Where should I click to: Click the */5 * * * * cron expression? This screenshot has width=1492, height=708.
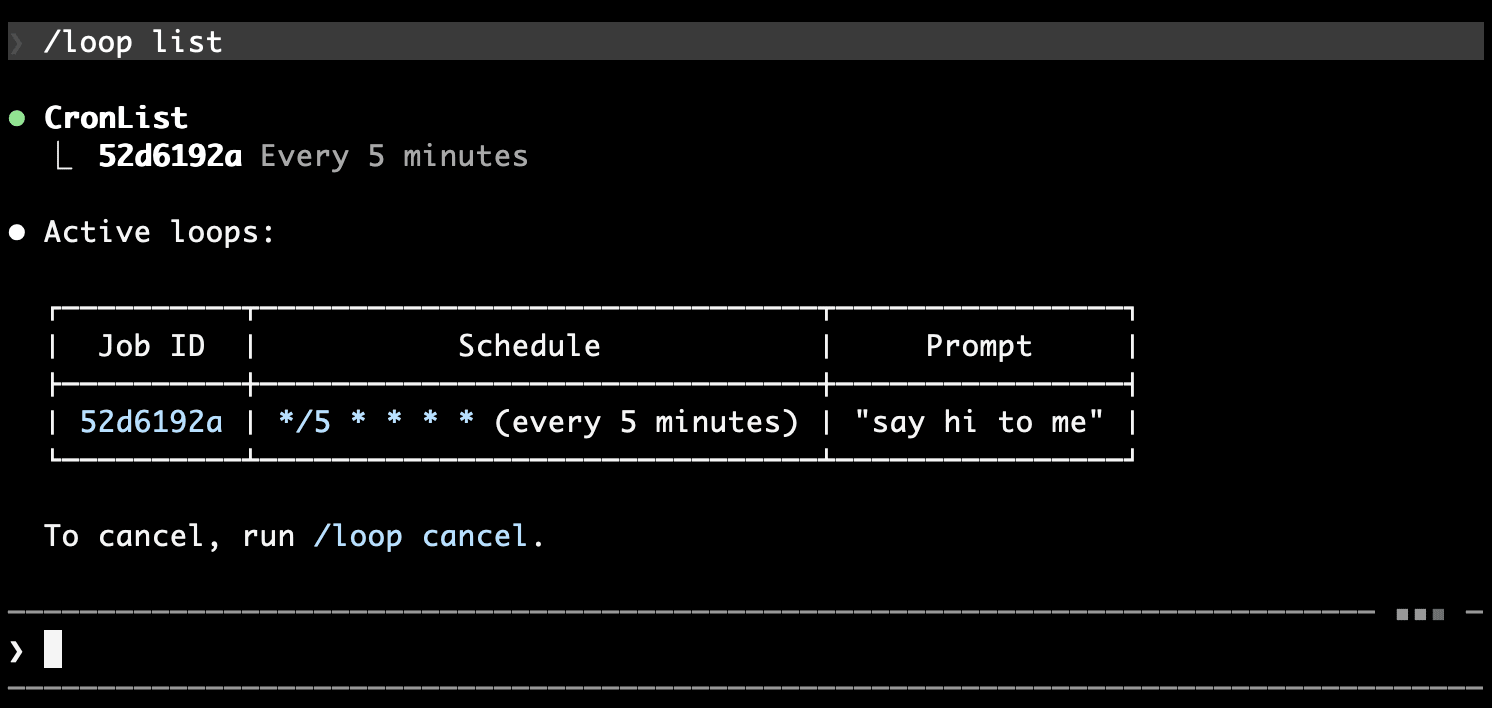coord(376,422)
